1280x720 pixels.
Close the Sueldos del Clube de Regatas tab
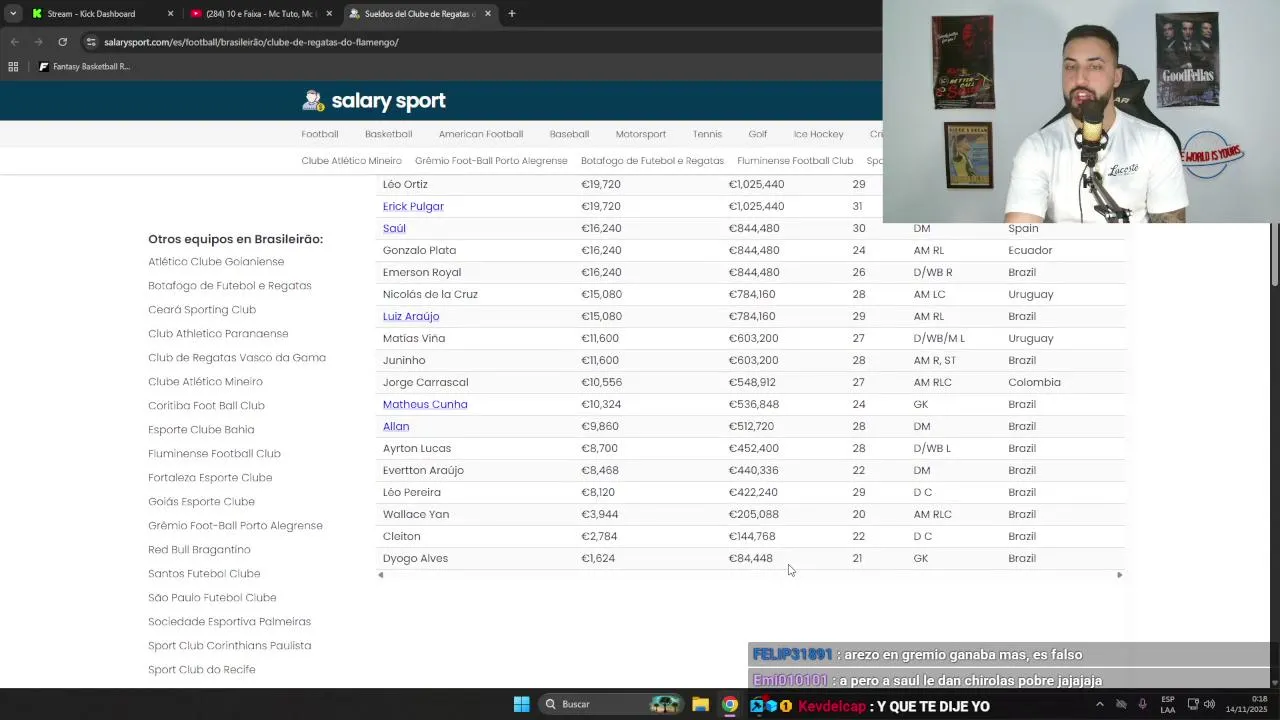488,14
